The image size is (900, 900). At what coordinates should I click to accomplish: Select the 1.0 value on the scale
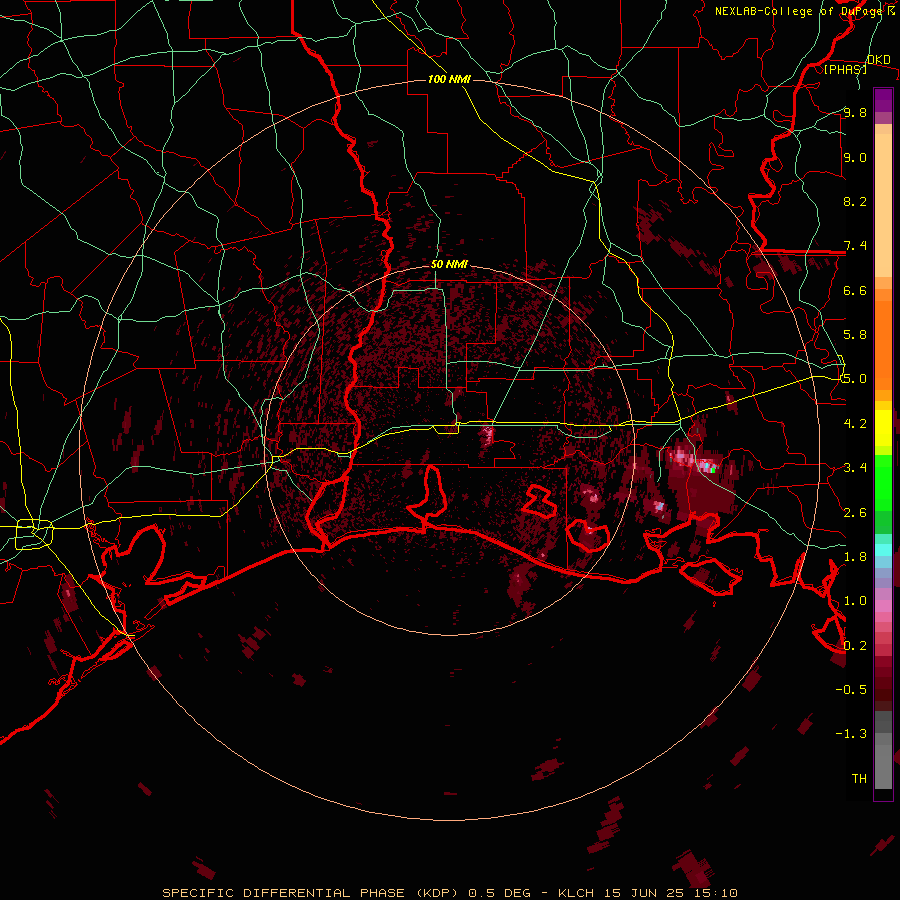click(x=855, y=601)
